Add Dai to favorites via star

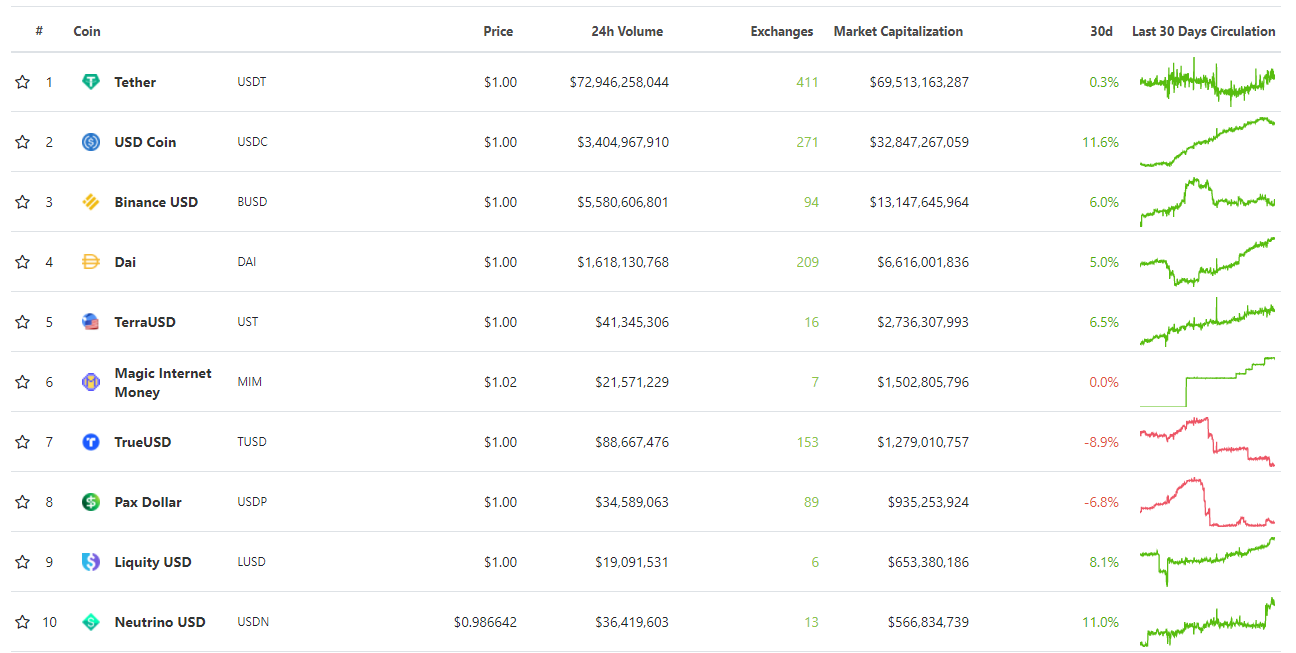point(22,262)
